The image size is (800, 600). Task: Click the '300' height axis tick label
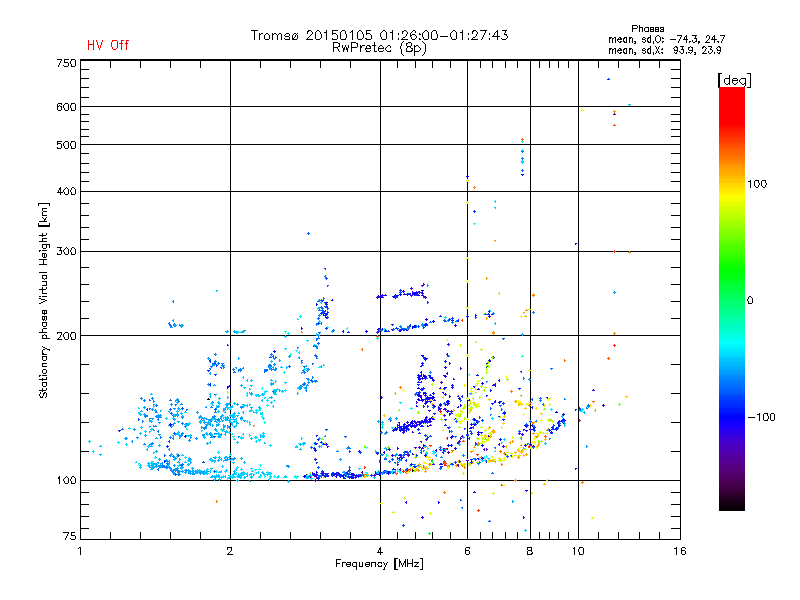(66, 251)
